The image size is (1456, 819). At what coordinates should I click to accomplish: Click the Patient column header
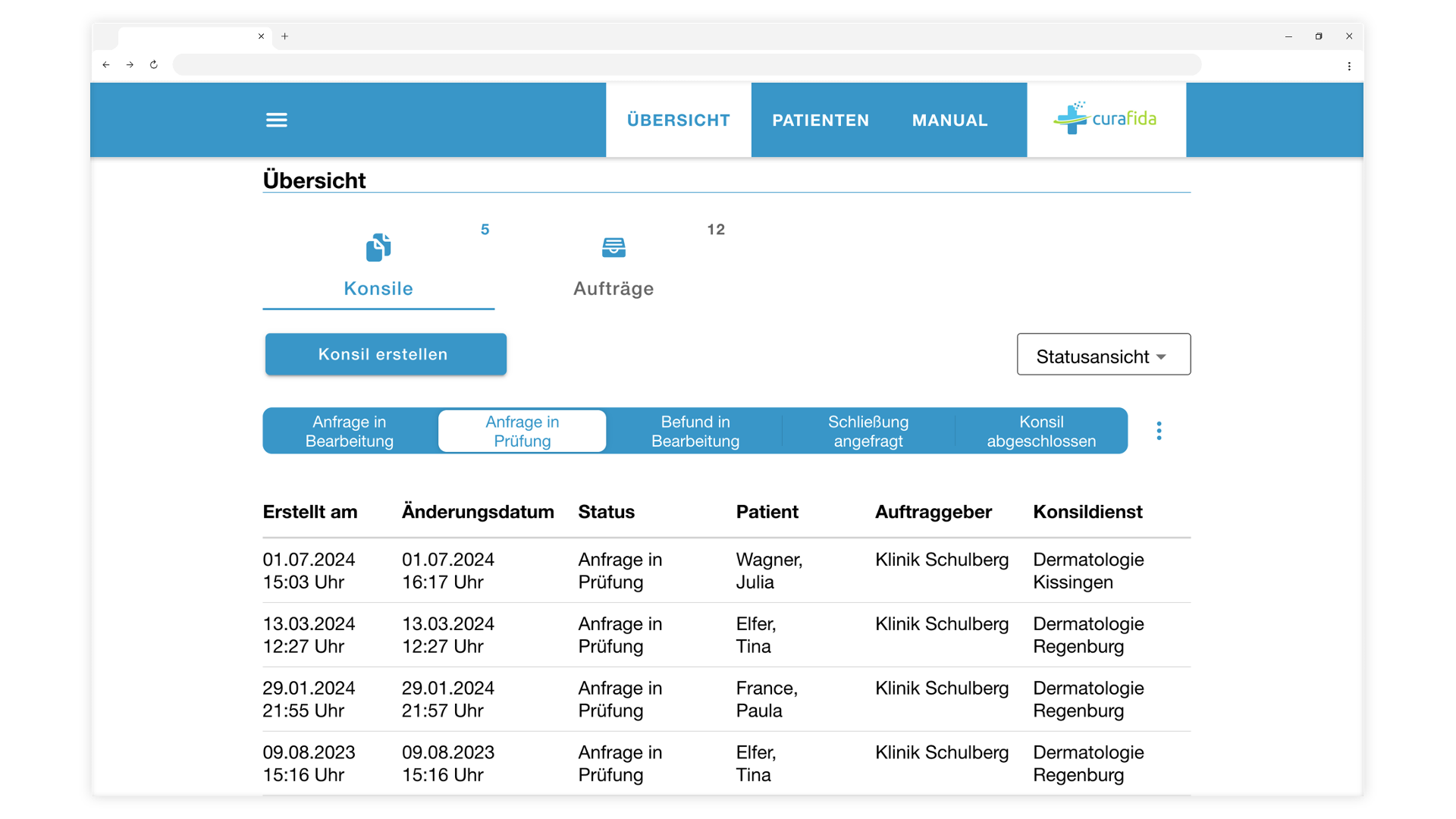(767, 512)
